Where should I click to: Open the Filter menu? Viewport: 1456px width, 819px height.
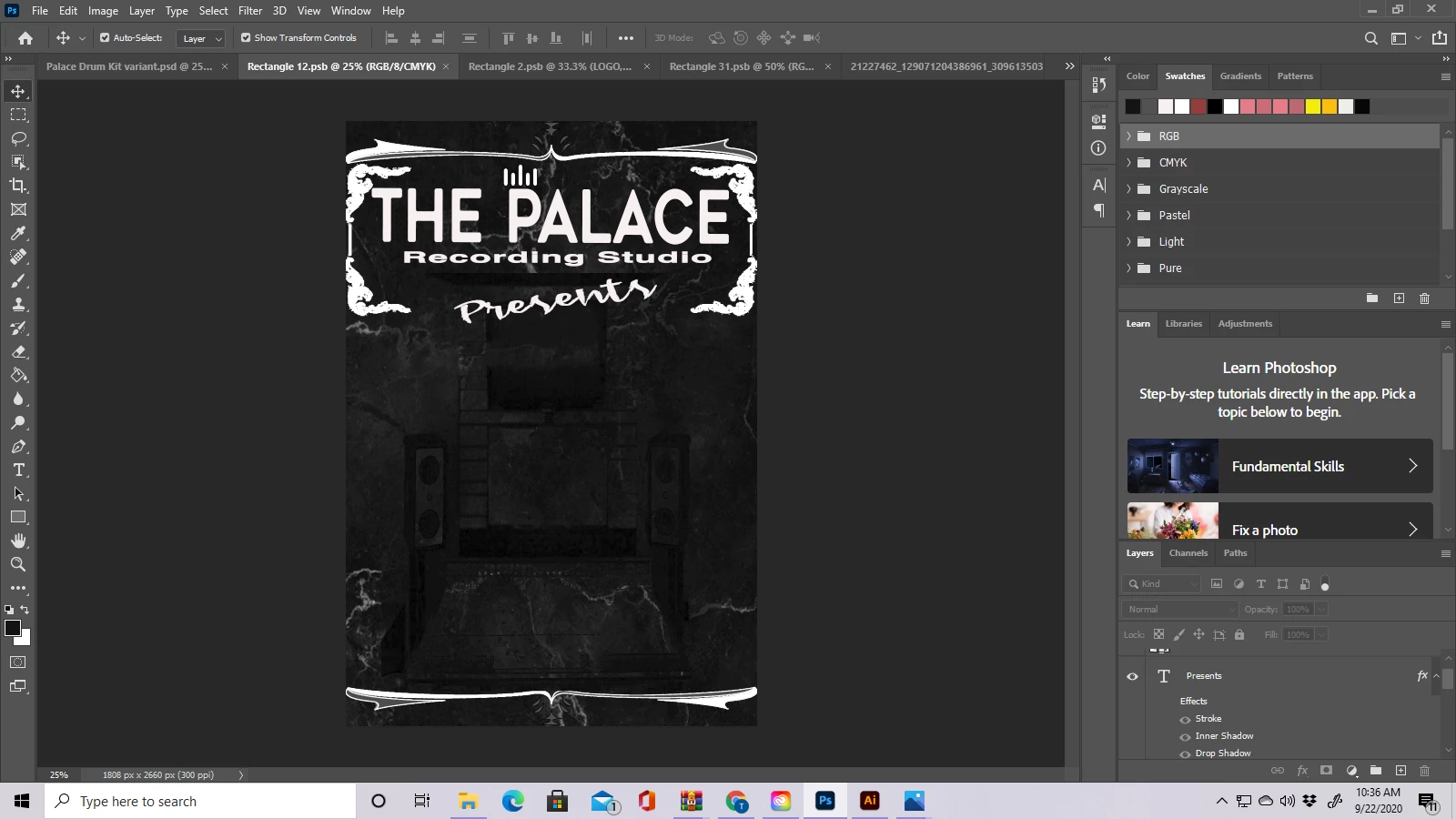pos(250,11)
